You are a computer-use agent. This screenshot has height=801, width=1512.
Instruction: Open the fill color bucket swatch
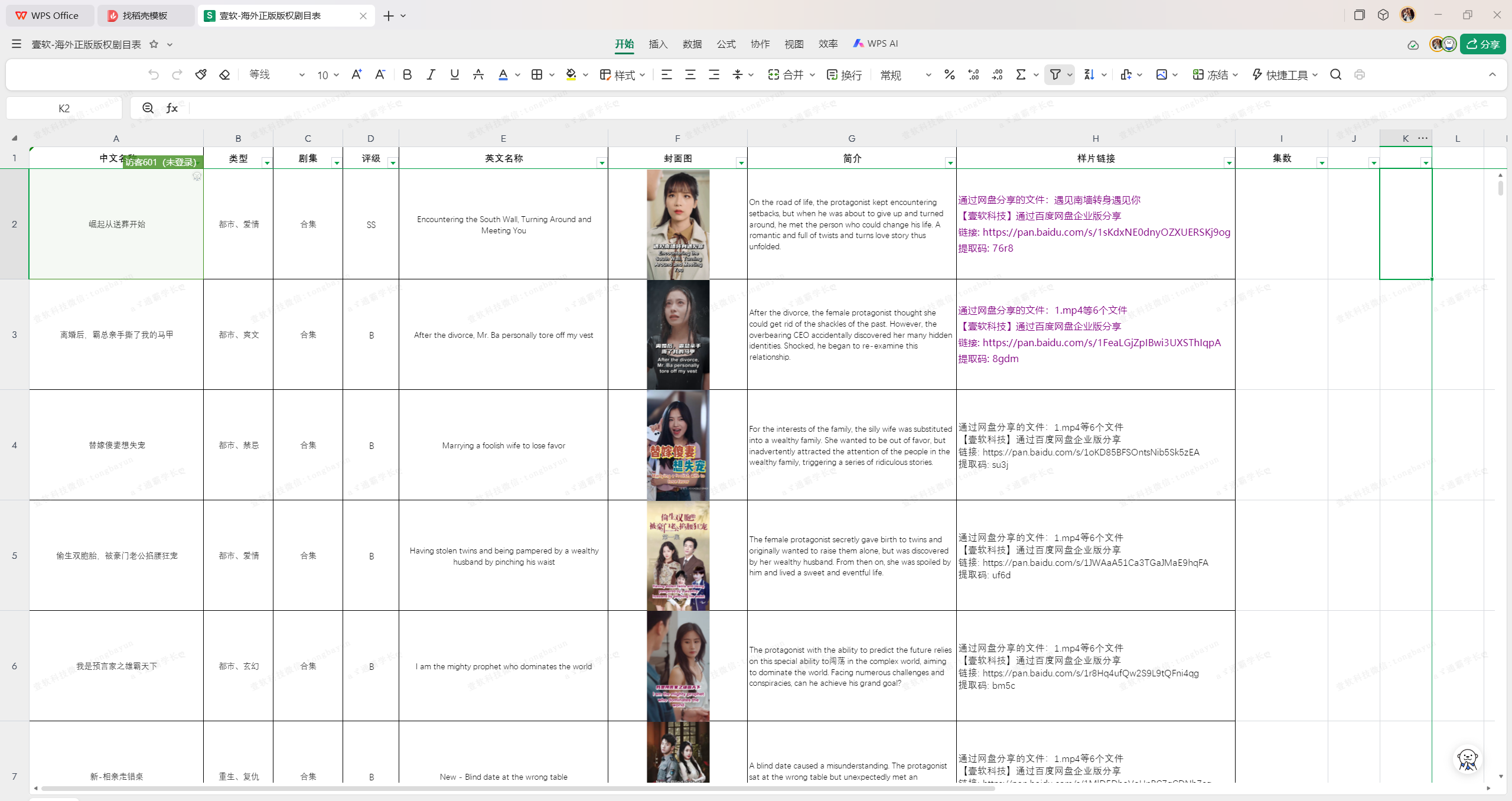point(571,74)
